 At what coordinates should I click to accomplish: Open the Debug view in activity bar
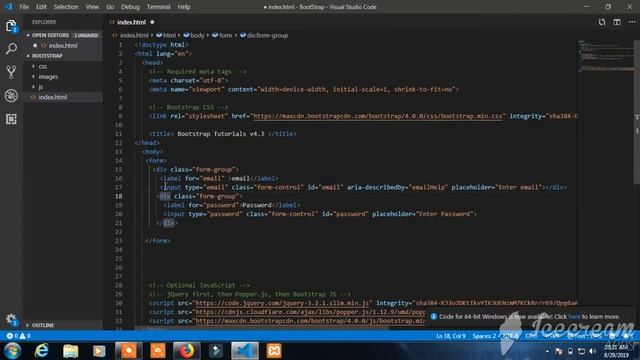click(x=11, y=96)
